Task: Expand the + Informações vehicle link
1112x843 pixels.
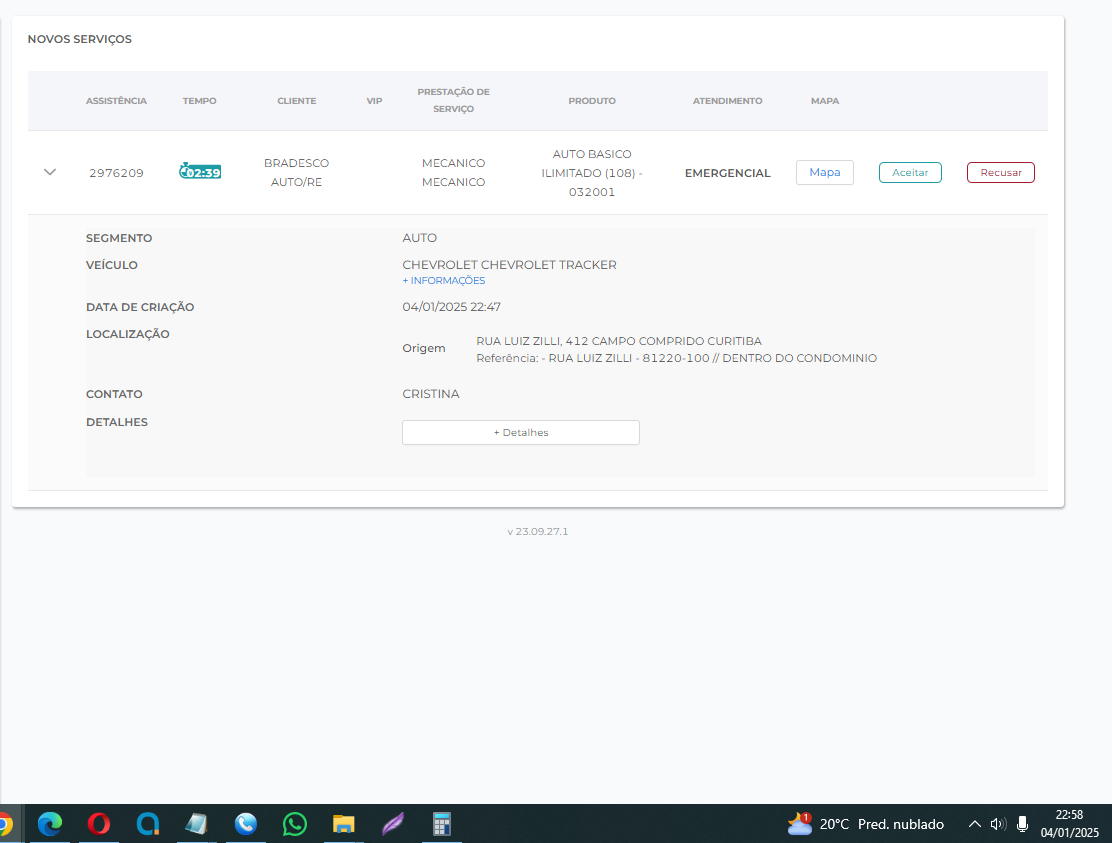Action: (x=443, y=281)
